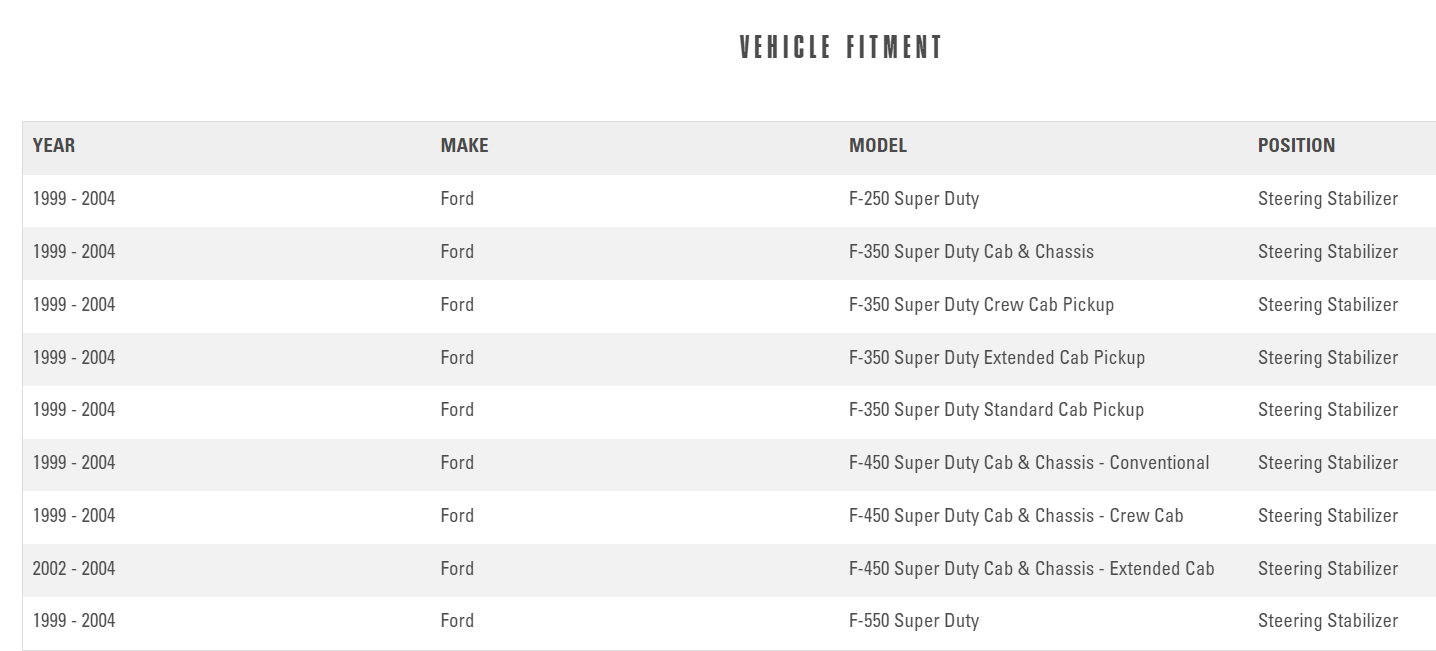Click Steering Stabilizer in the F-250 row

[1327, 199]
